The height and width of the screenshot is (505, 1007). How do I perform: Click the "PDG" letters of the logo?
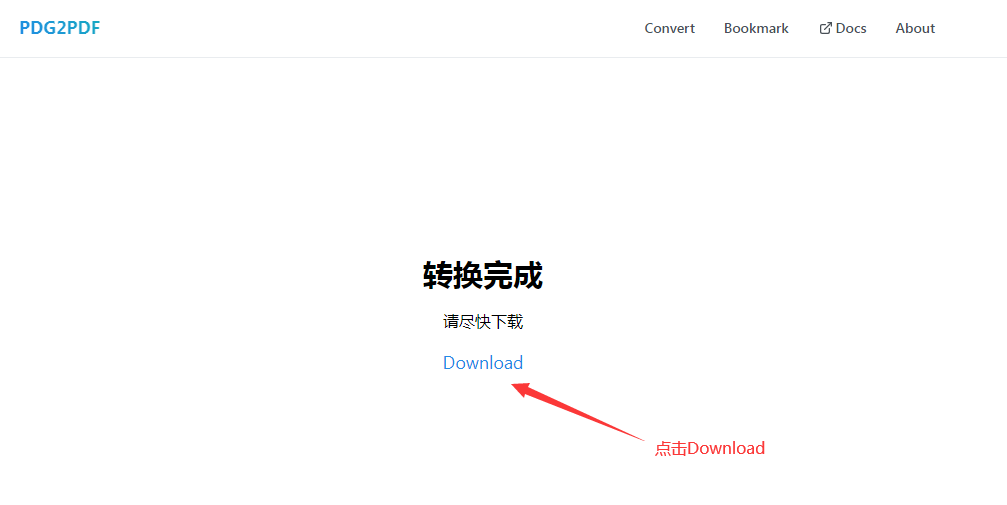click(x=38, y=28)
